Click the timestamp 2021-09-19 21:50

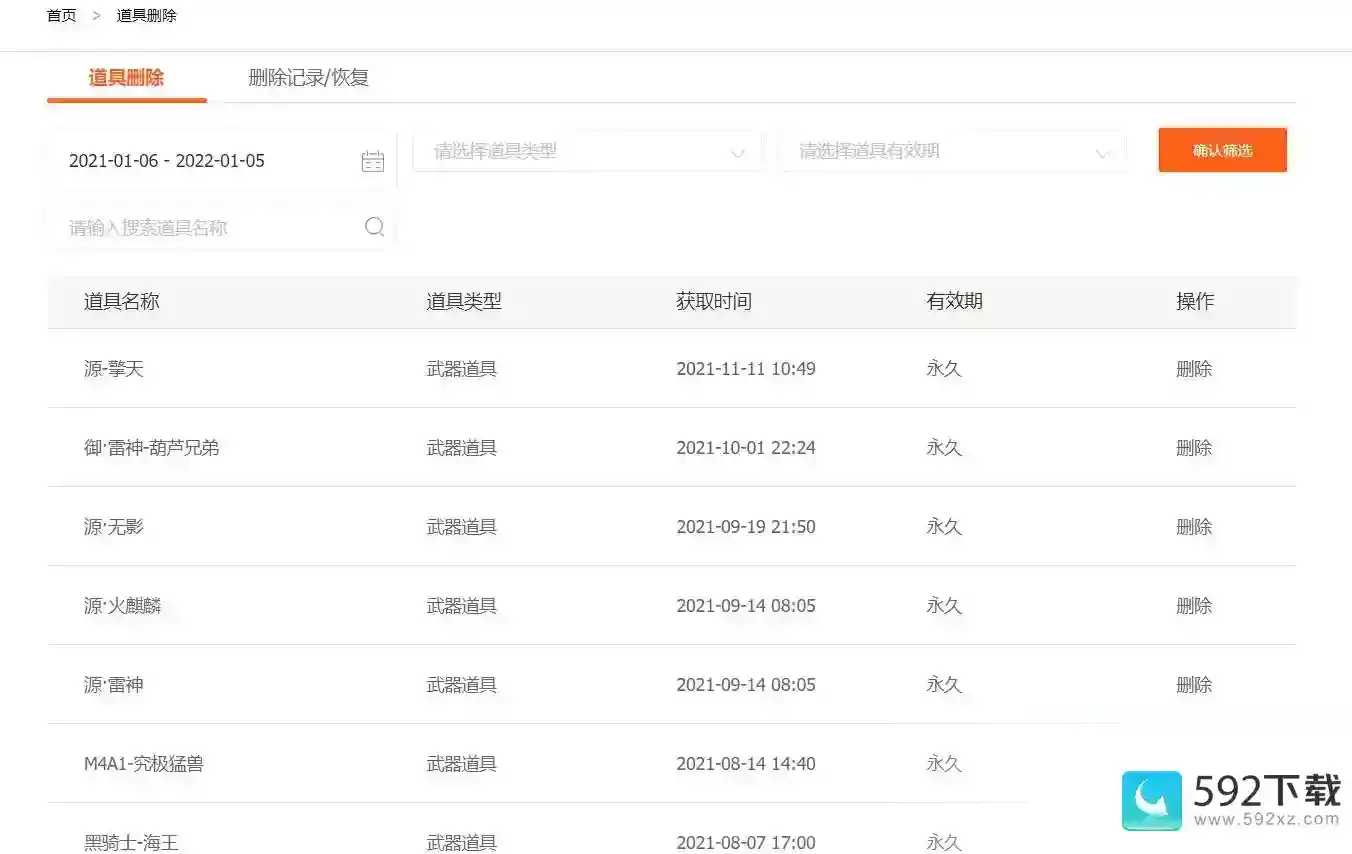point(746,527)
